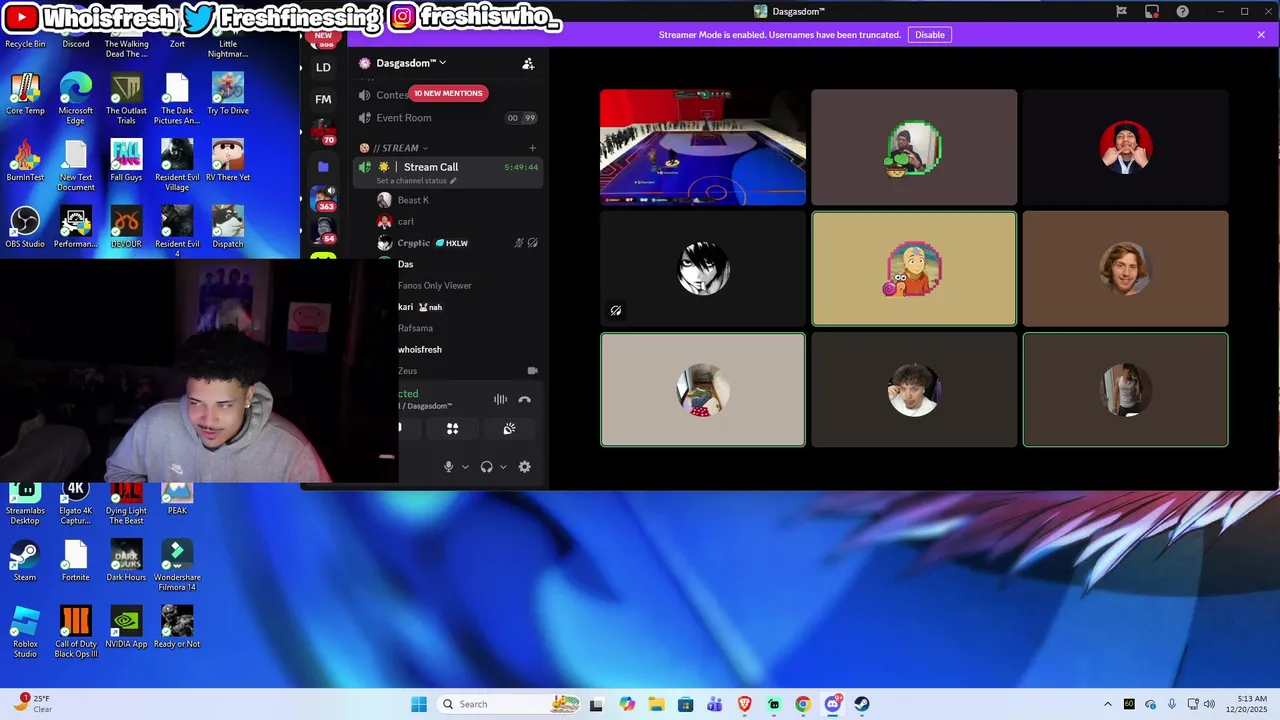Select the red-background avatar call tile

[x=1125, y=147]
